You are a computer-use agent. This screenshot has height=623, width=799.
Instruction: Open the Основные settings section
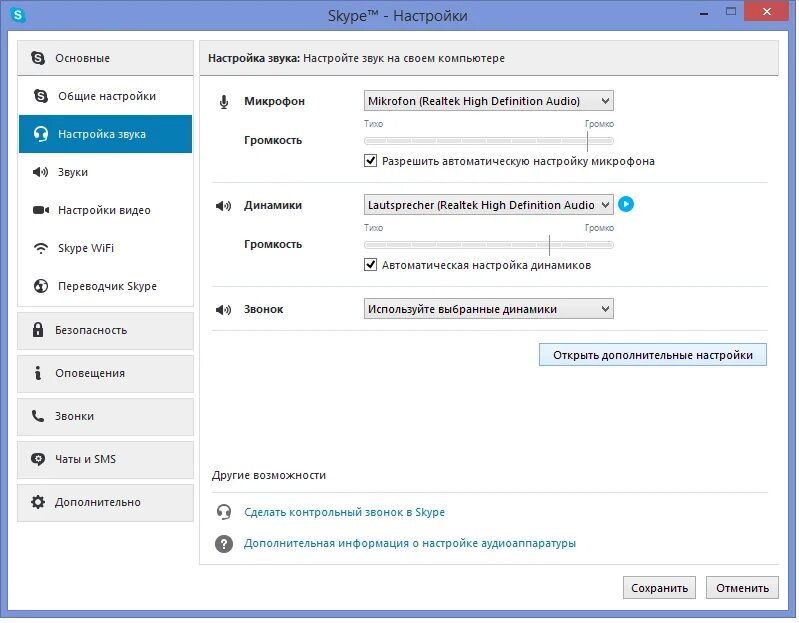pyautogui.click(x=105, y=58)
